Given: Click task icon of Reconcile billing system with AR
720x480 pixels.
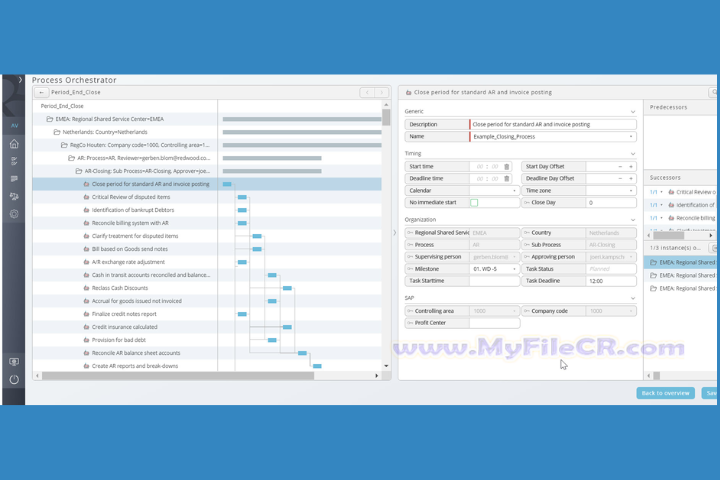Looking at the screenshot, I should (x=86, y=223).
